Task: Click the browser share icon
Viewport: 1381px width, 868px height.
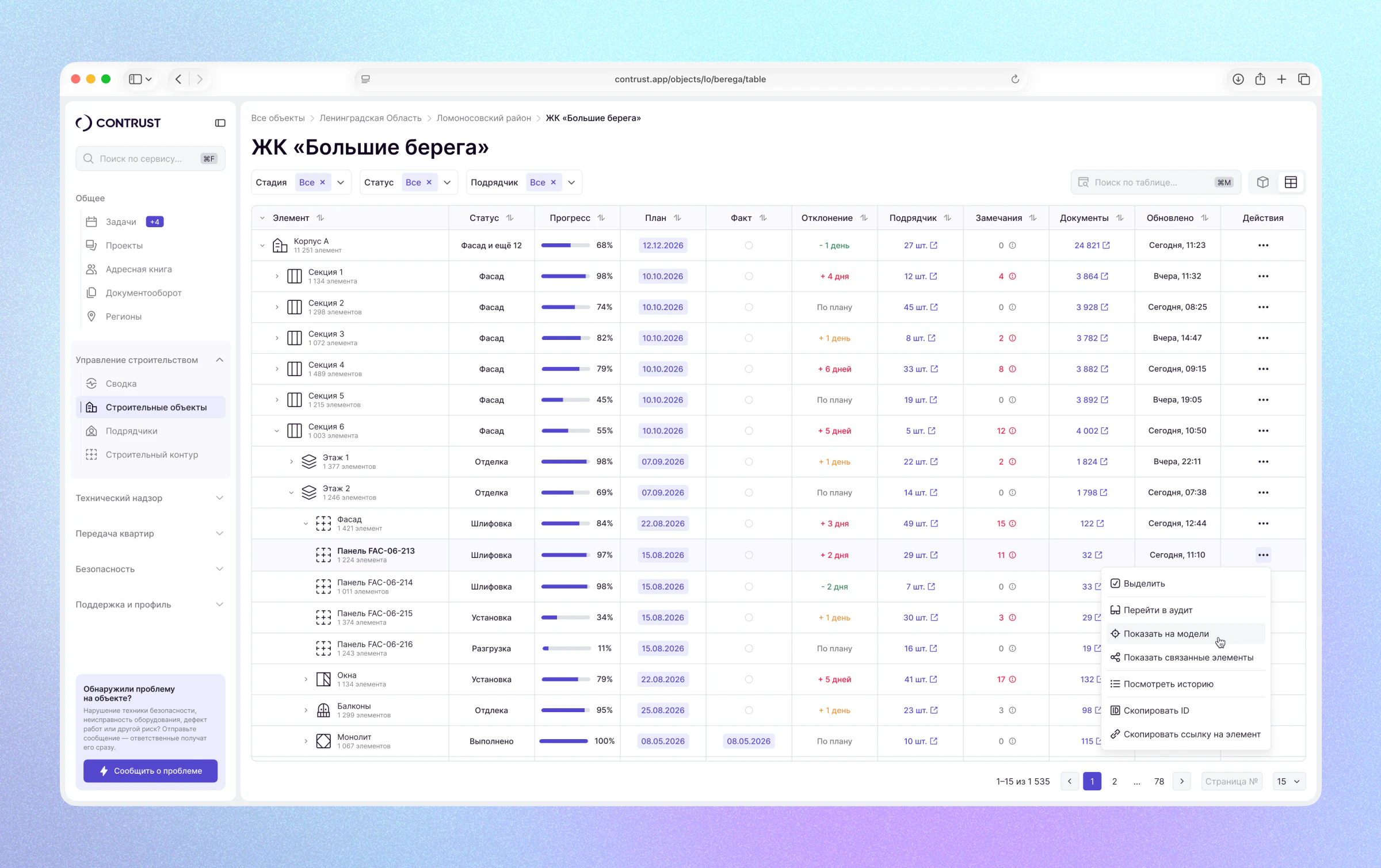Action: click(x=1260, y=79)
